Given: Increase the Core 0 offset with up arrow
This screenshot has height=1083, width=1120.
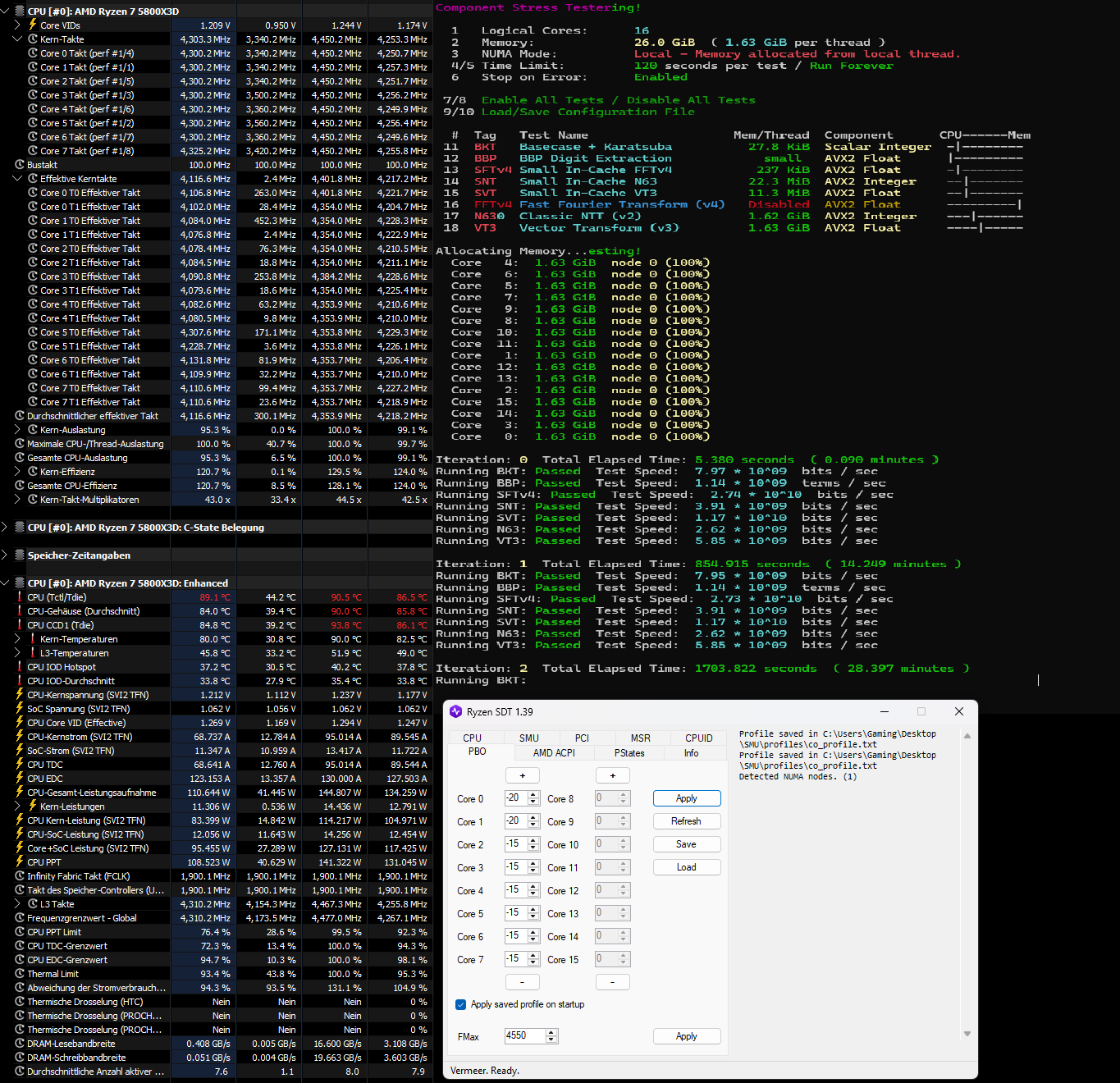Looking at the screenshot, I should [533, 795].
